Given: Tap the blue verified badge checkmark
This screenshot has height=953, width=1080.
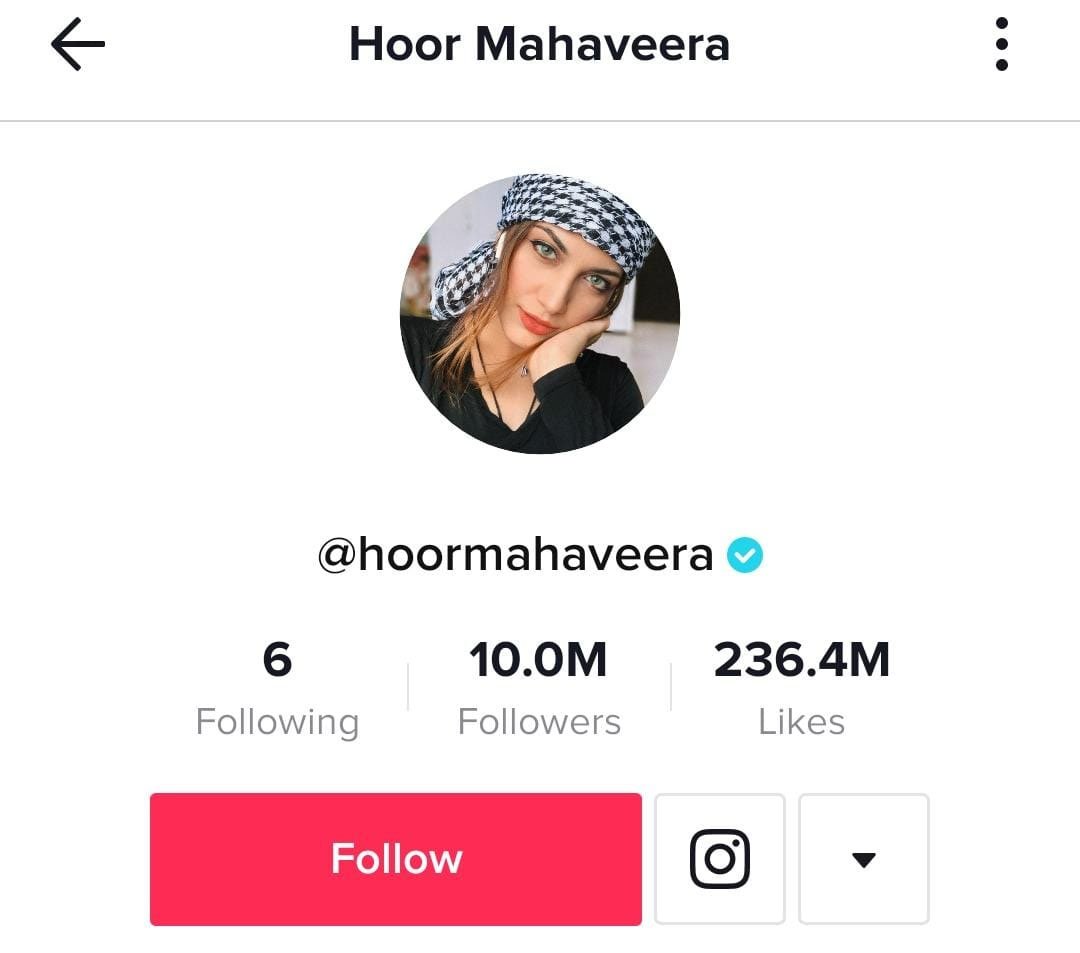Looking at the screenshot, I should click(745, 555).
